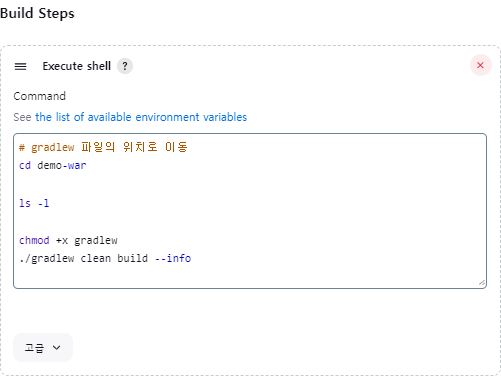Click the 'demo-war' directory name text
The image size is (501, 377).
point(62,165)
